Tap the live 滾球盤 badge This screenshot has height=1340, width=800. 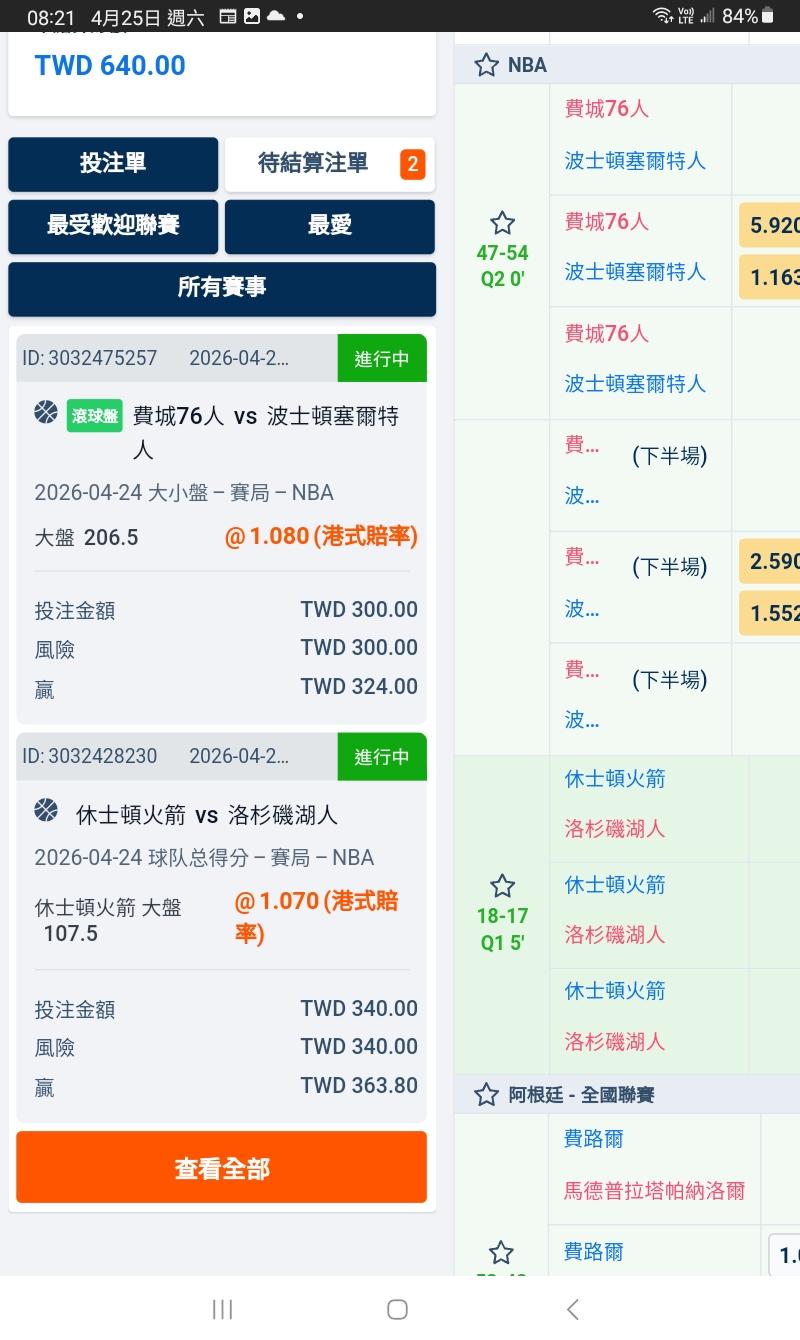95,416
